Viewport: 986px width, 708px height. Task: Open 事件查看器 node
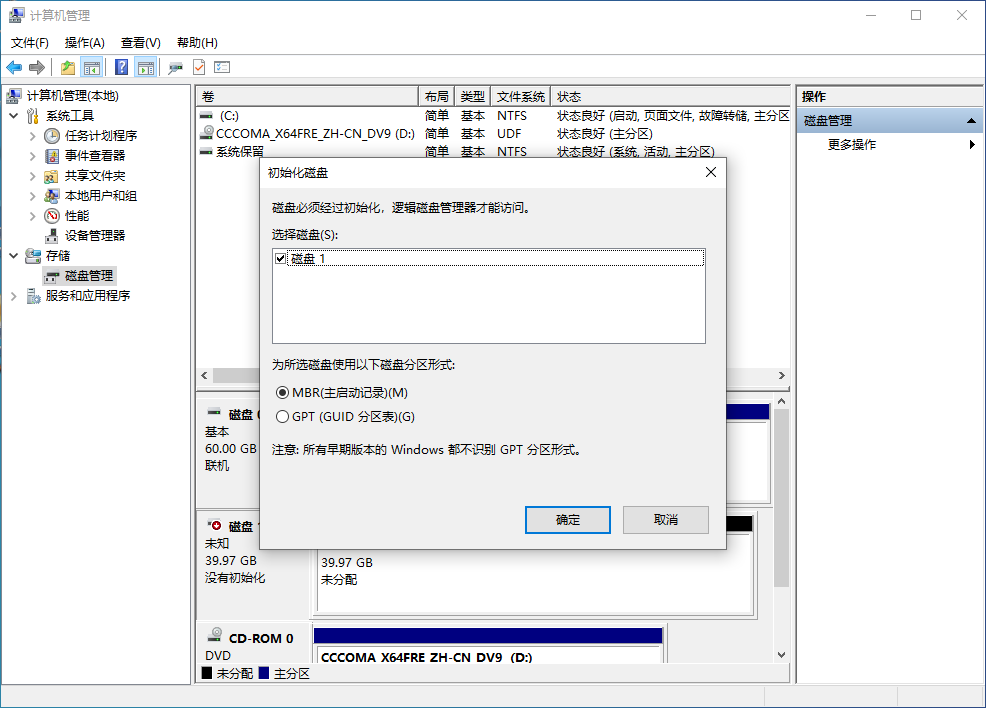94,156
